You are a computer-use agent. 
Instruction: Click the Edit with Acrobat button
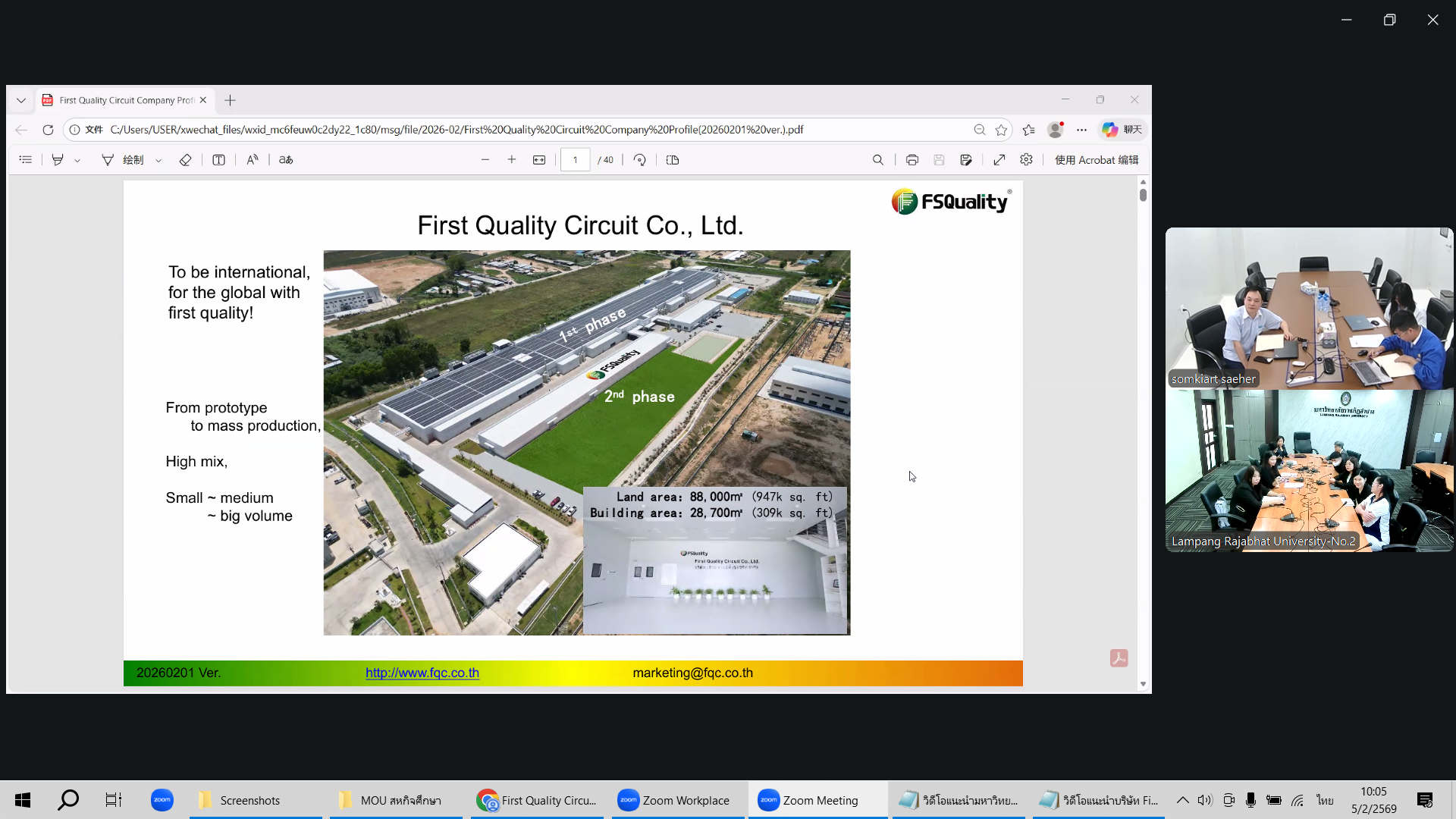tap(1096, 160)
